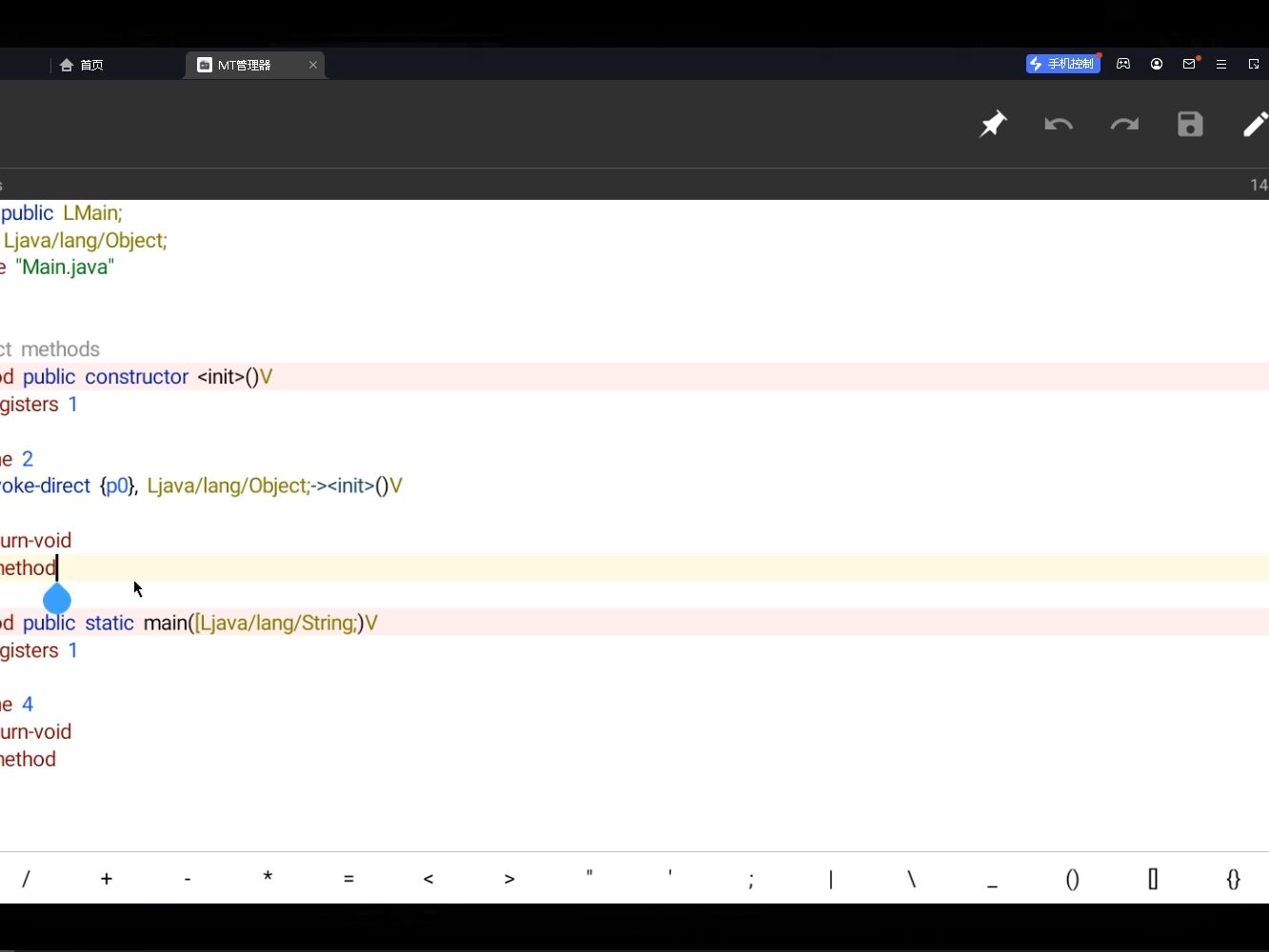Screen dimensions: 1269x952
Task: Click the invoke-direct {p0} line
Action: coord(201,486)
